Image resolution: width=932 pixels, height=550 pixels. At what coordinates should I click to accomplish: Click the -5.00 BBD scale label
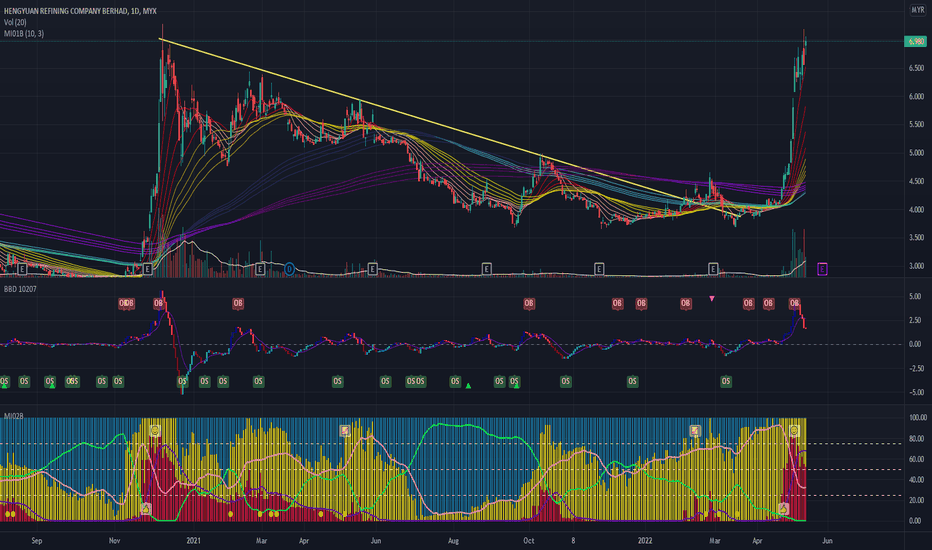pos(915,392)
